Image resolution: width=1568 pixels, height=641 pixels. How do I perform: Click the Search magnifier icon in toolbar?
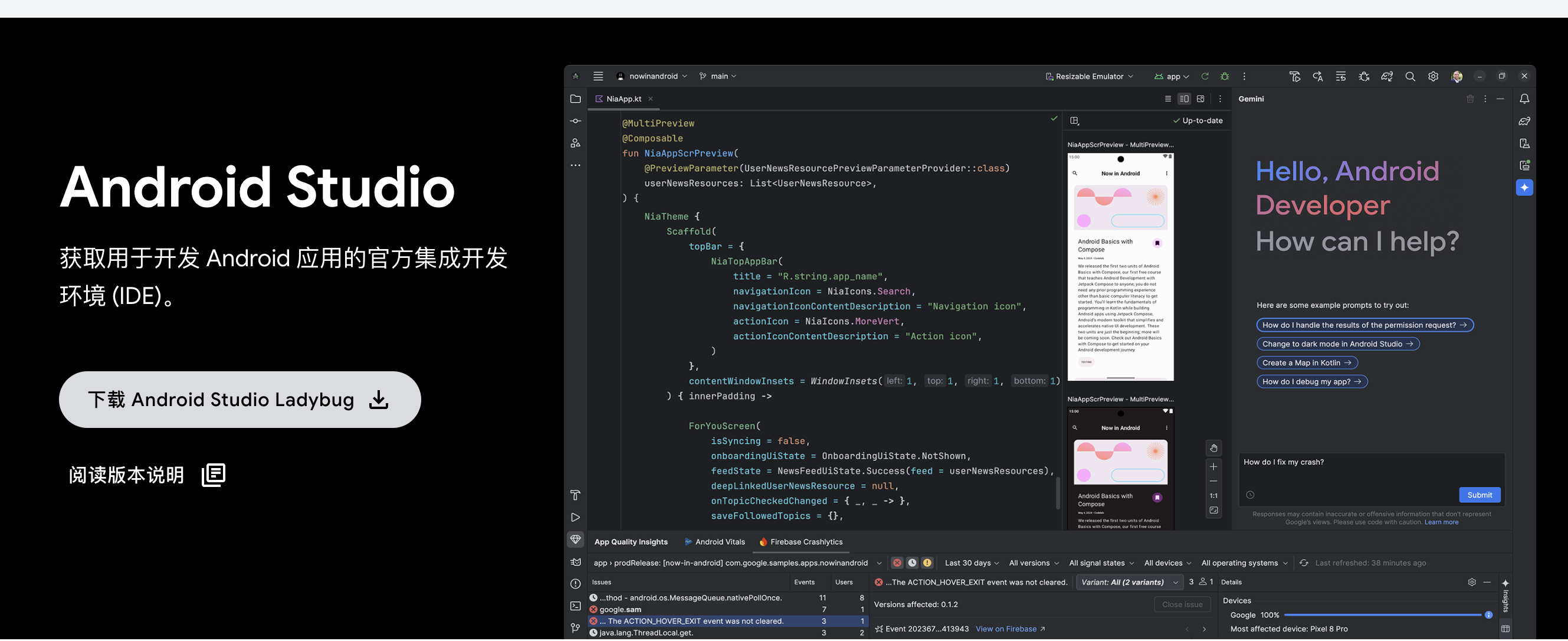(x=1410, y=76)
